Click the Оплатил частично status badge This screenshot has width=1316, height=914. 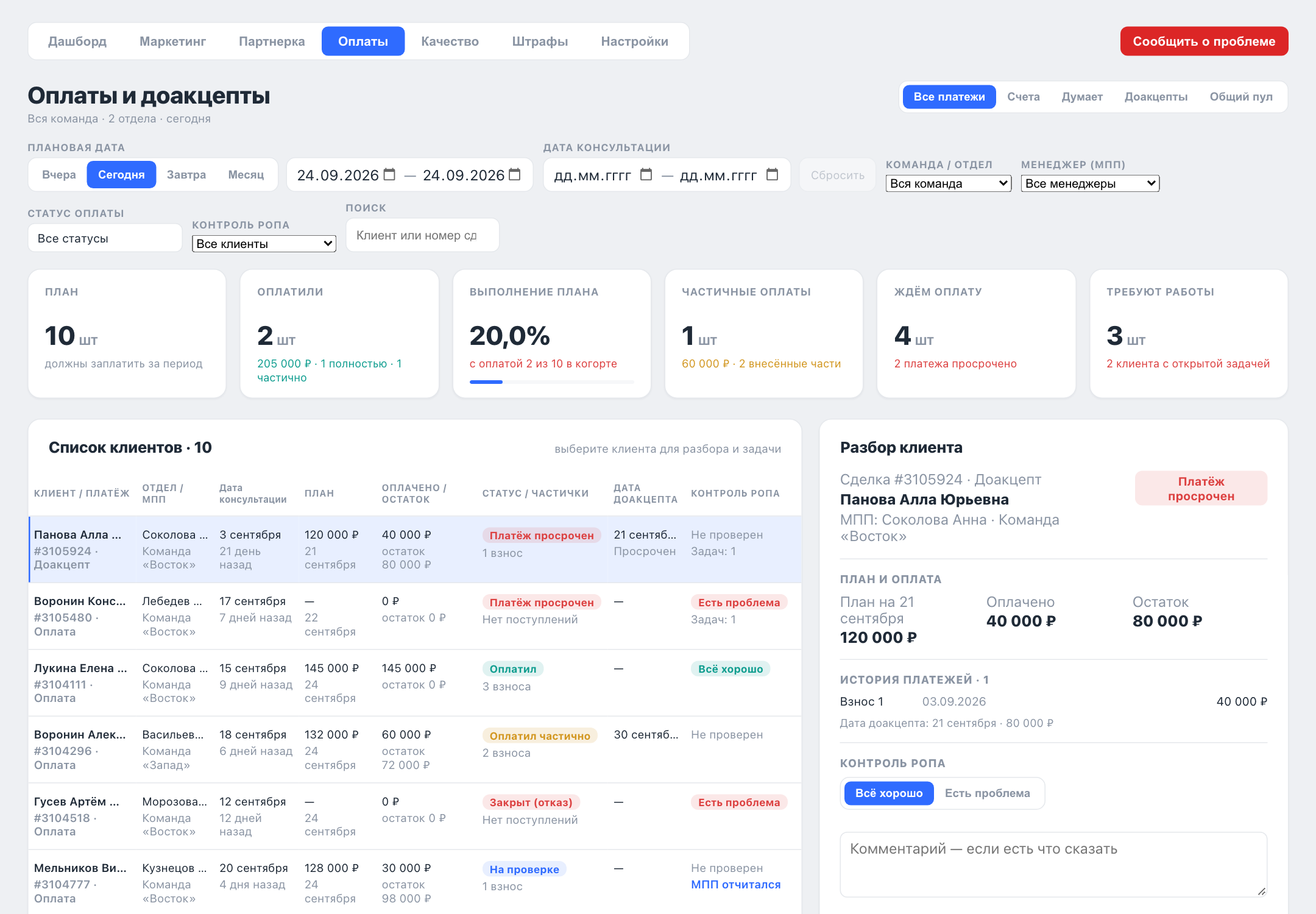pos(540,735)
